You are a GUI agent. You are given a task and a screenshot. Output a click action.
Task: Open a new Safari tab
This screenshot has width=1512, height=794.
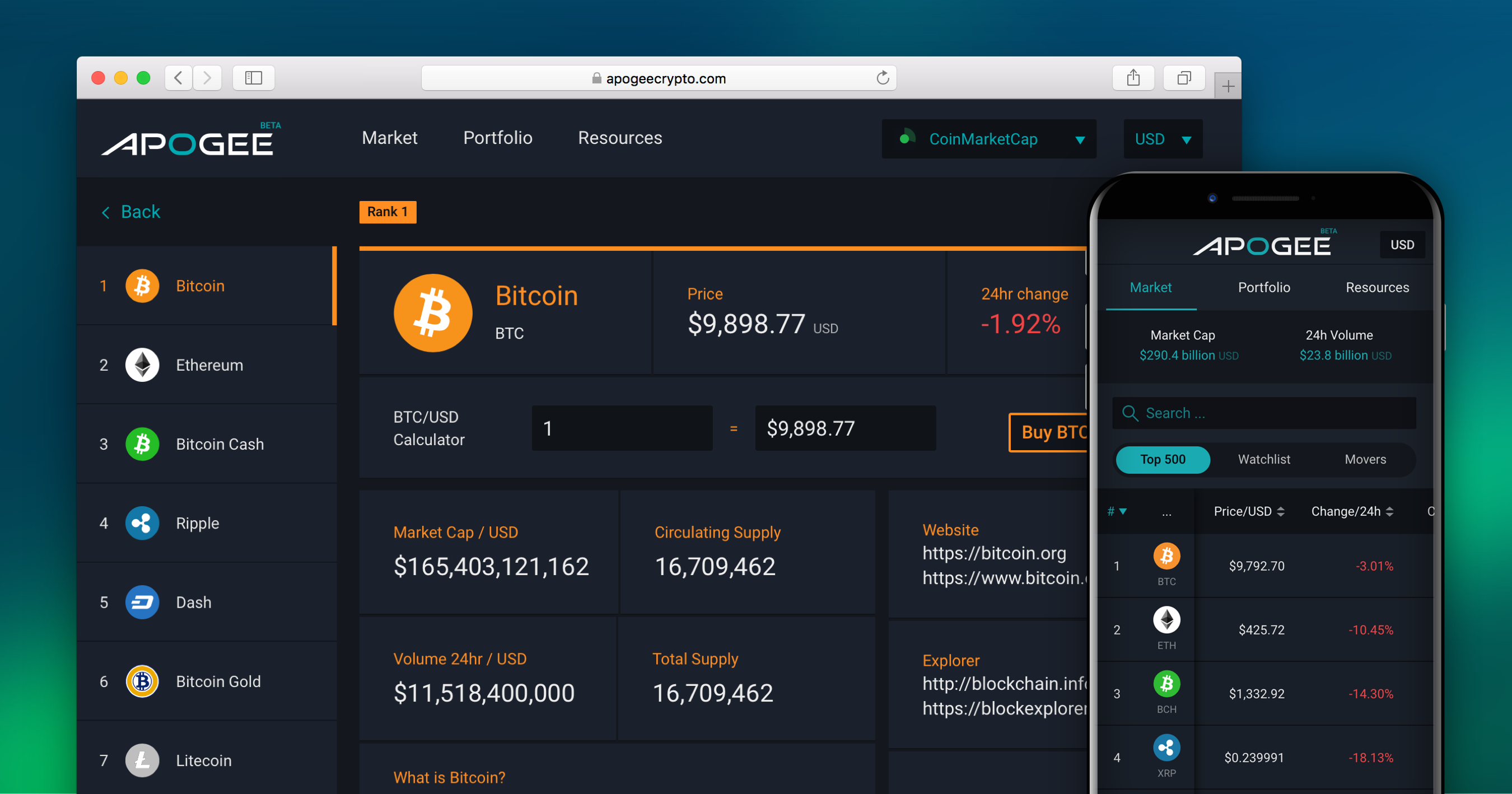tap(1228, 87)
